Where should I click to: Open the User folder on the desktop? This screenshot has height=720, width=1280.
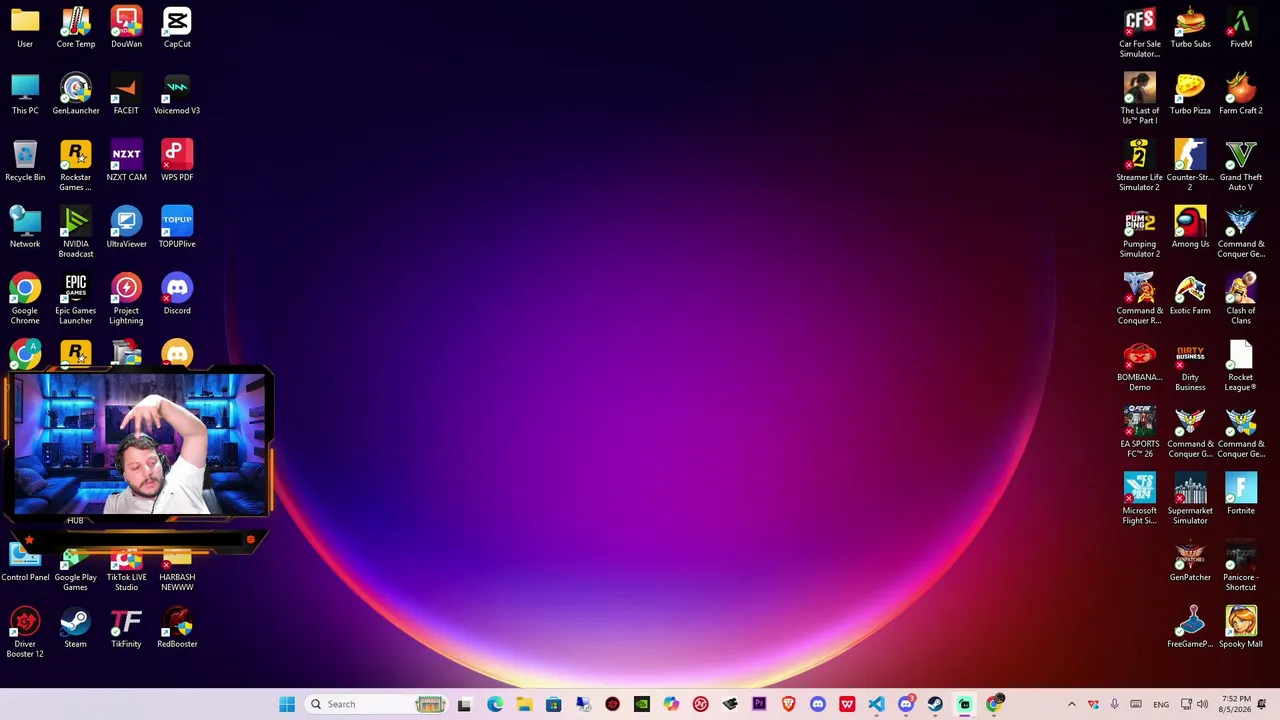(x=25, y=28)
